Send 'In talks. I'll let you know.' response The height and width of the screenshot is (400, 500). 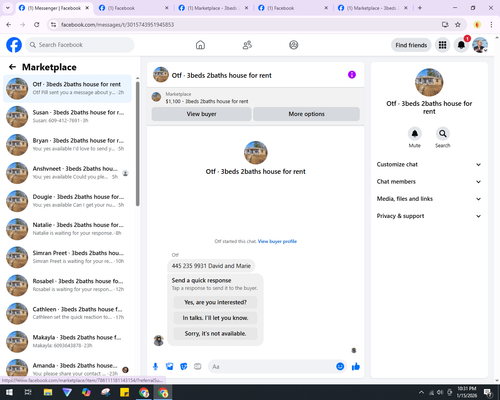point(215,318)
